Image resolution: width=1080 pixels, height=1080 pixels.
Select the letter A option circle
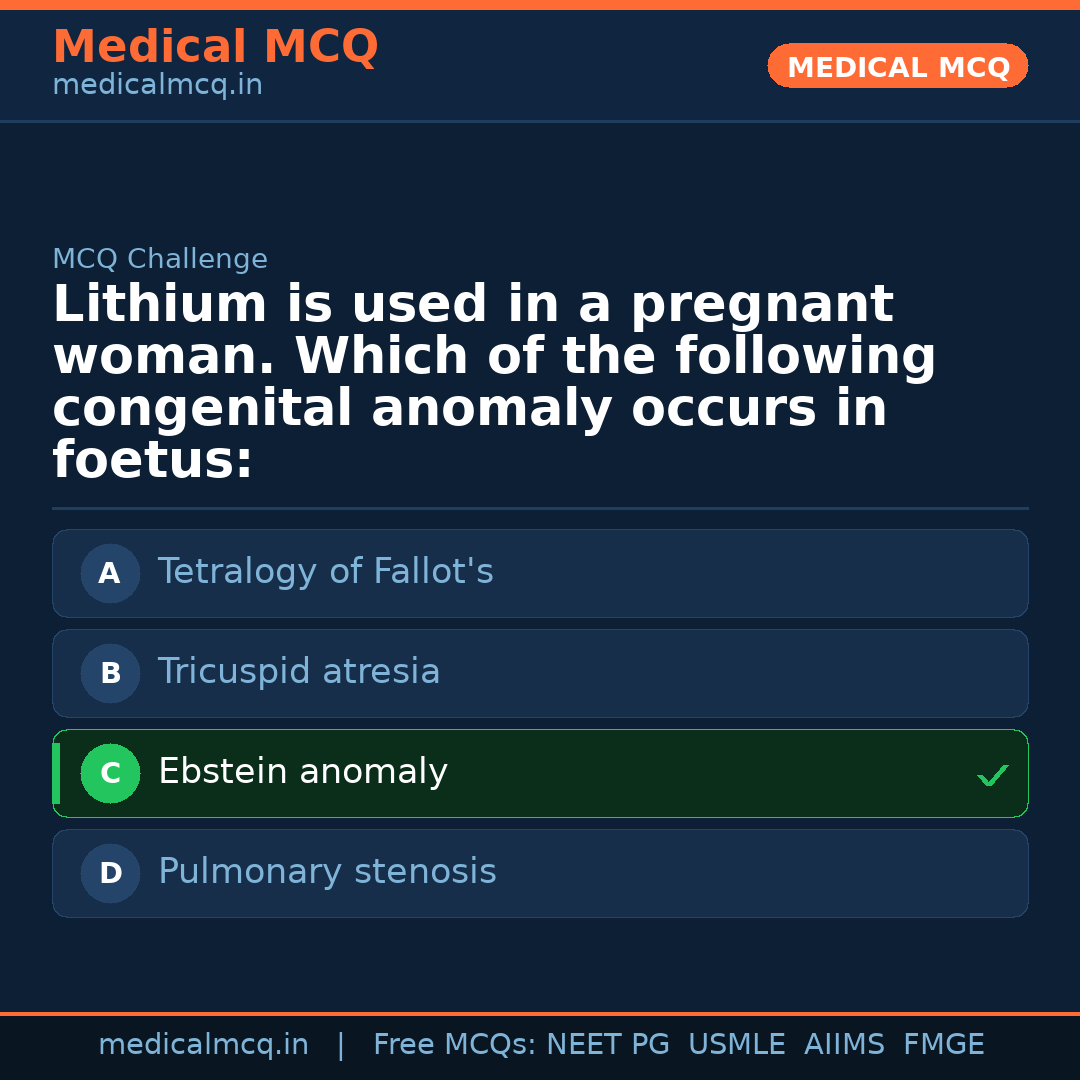[x=110, y=574]
